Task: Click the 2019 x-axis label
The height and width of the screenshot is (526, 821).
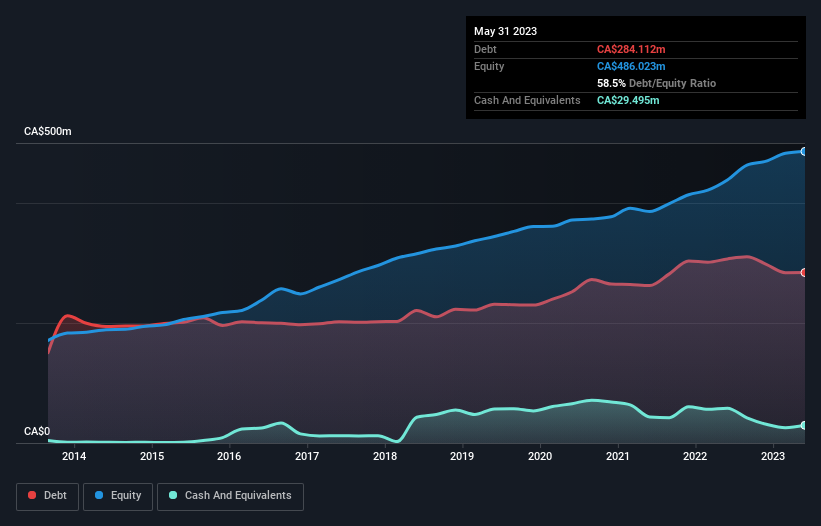Action: 462,456
